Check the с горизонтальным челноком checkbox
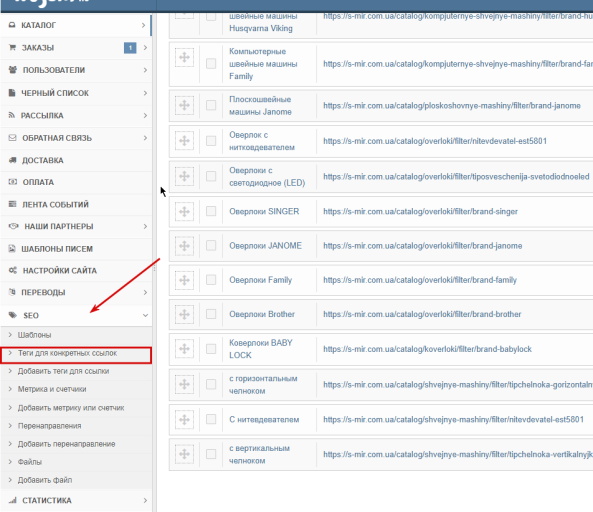The image size is (593, 512). (211, 384)
